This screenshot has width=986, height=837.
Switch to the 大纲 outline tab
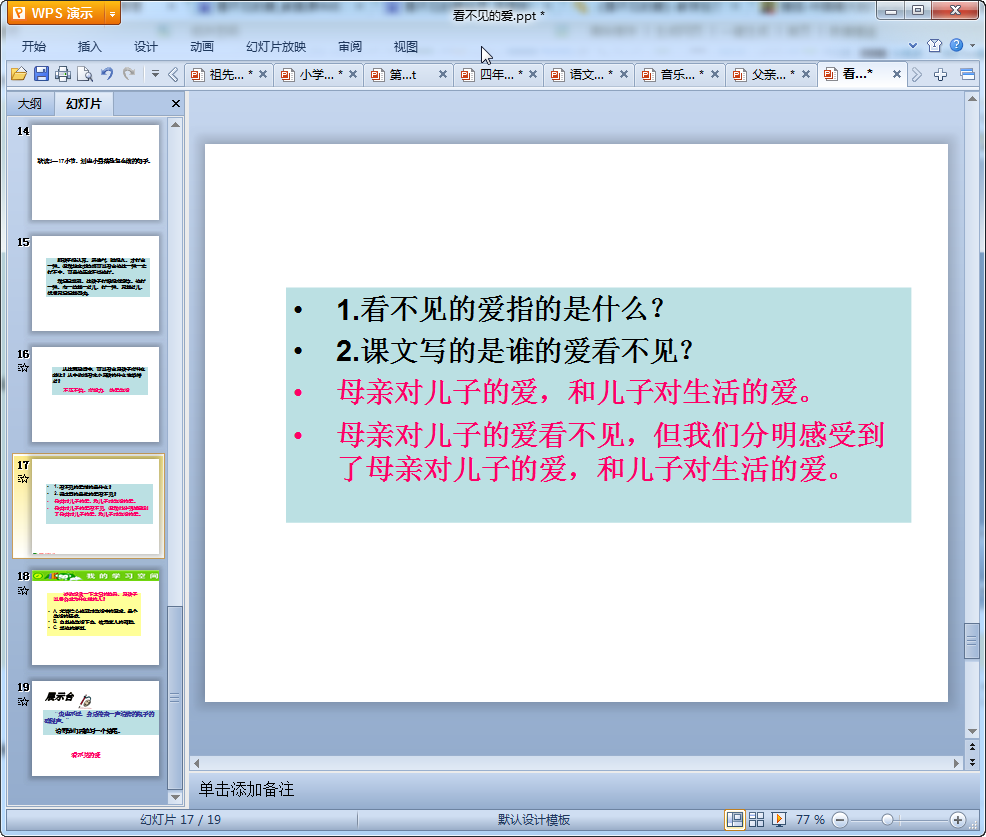pyautogui.click(x=30, y=104)
